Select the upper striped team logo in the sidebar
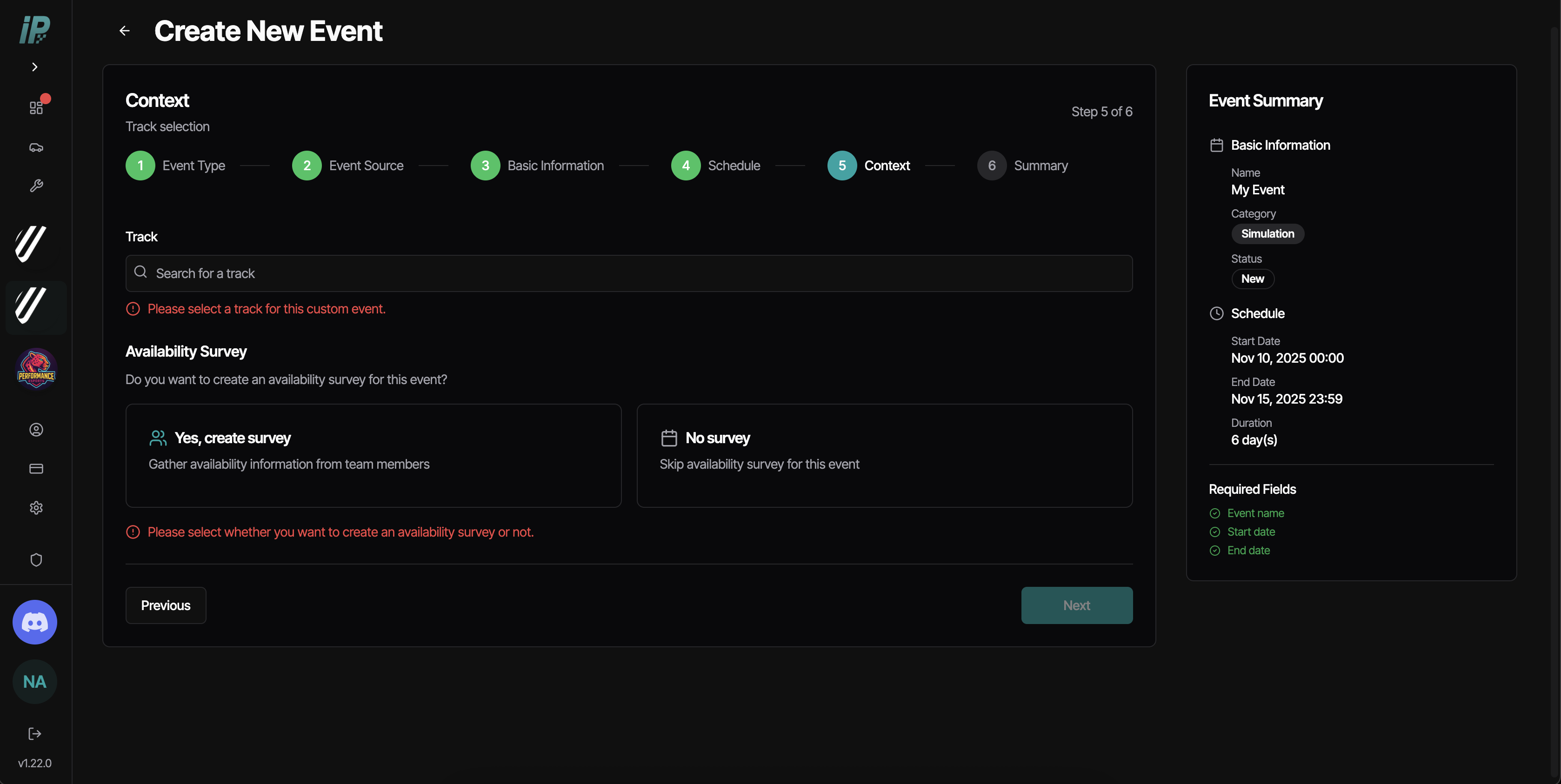Screen dimensions: 1561x784 [x=30, y=244]
